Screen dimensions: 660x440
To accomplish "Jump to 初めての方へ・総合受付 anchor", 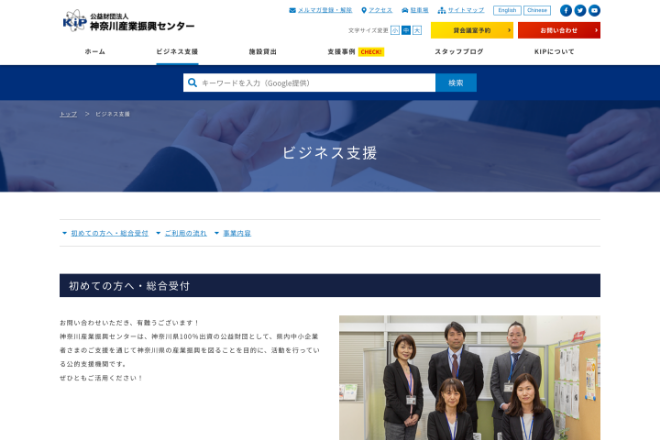I will (x=108, y=233).
